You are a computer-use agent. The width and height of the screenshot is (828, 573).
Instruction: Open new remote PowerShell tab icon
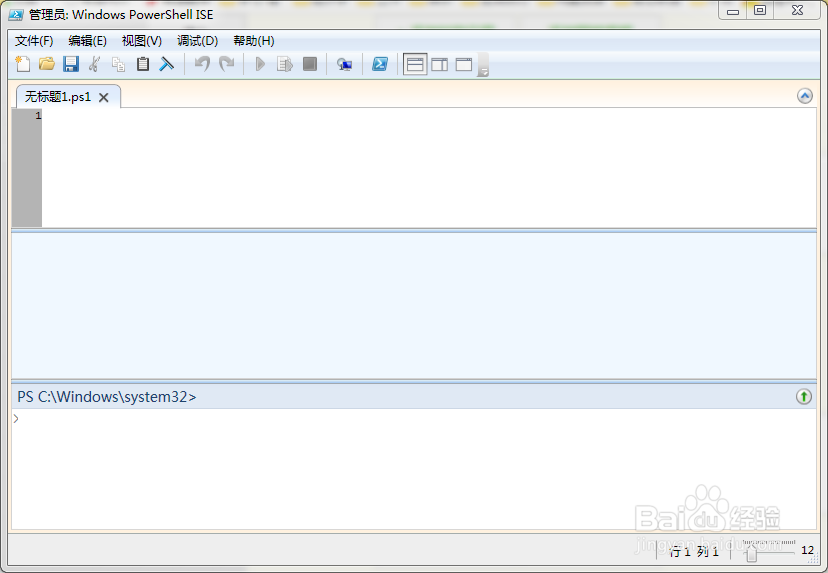[345, 64]
